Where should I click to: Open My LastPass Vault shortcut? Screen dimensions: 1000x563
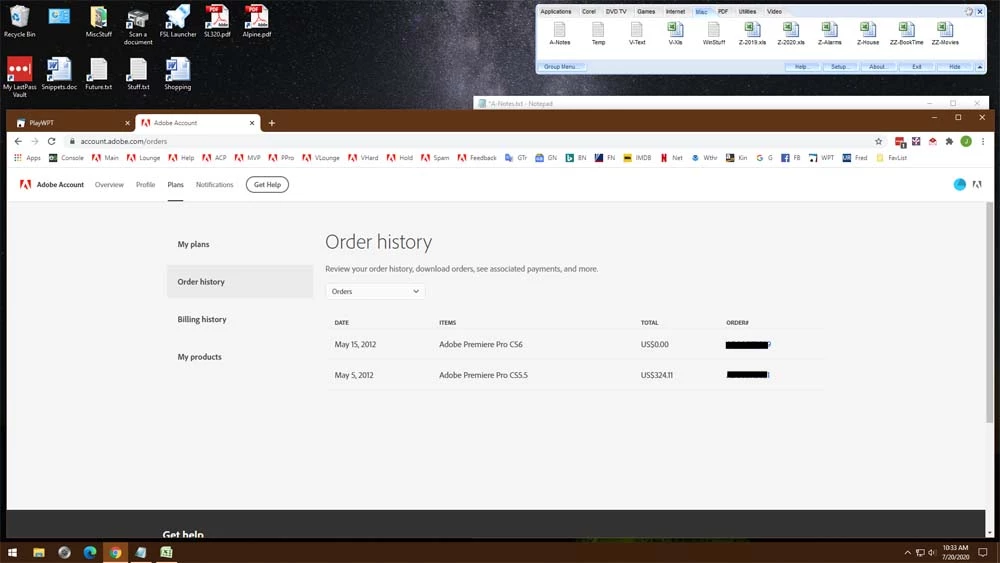[19, 77]
